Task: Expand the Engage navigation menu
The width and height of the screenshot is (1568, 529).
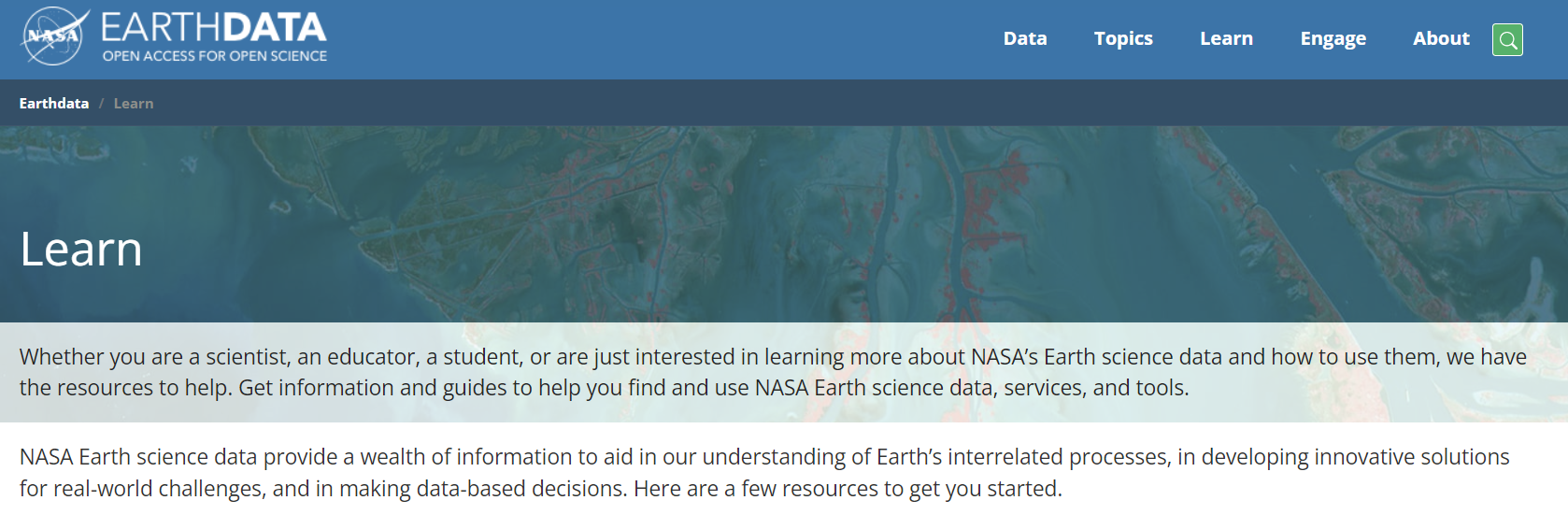Action: 1333,39
